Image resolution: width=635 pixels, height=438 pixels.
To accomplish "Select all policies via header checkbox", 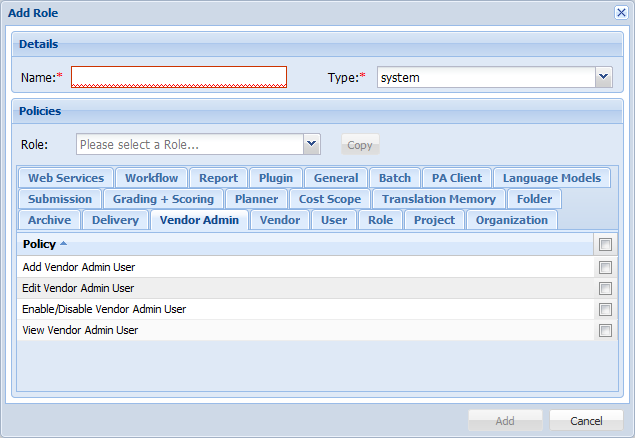I will pyautogui.click(x=605, y=244).
